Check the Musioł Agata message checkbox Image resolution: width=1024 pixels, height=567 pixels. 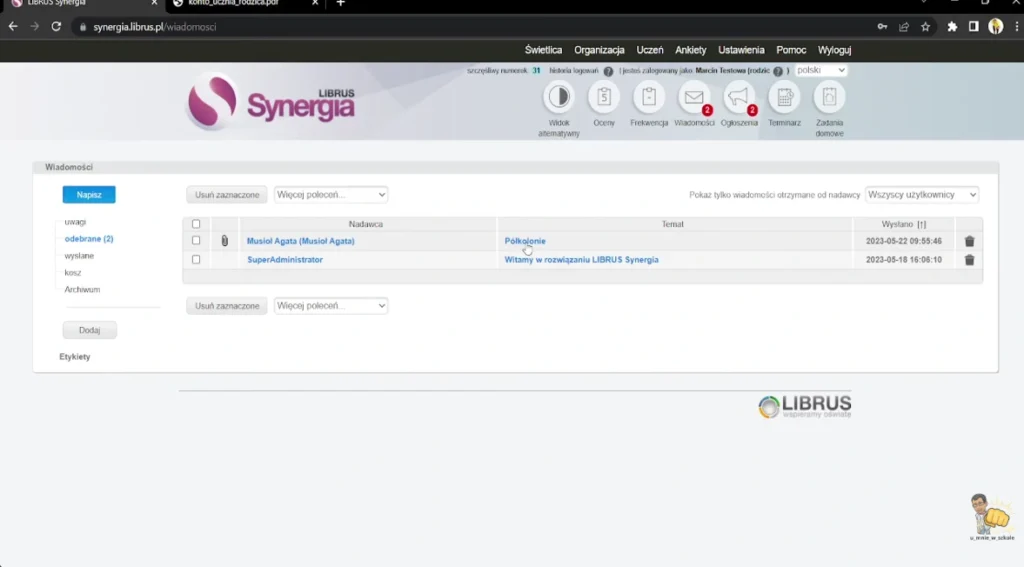coord(196,241)
